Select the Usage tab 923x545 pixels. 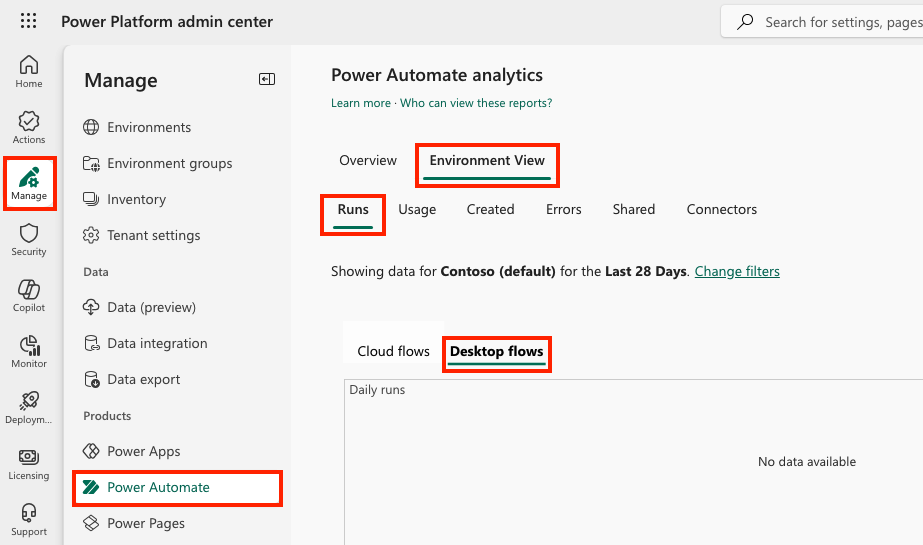pyautogui.click(x=417, y=209)
